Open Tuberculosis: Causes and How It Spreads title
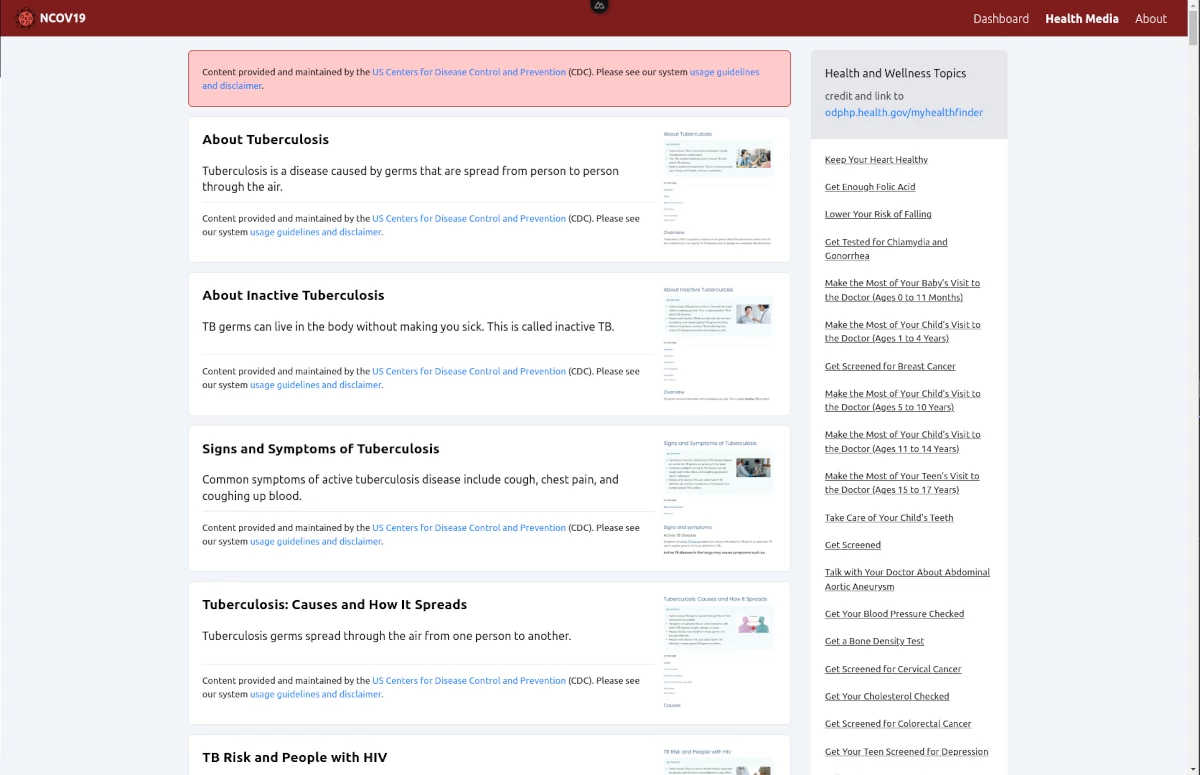Image resolution: width=1200 pixels, height=775 pixels. 334,605
